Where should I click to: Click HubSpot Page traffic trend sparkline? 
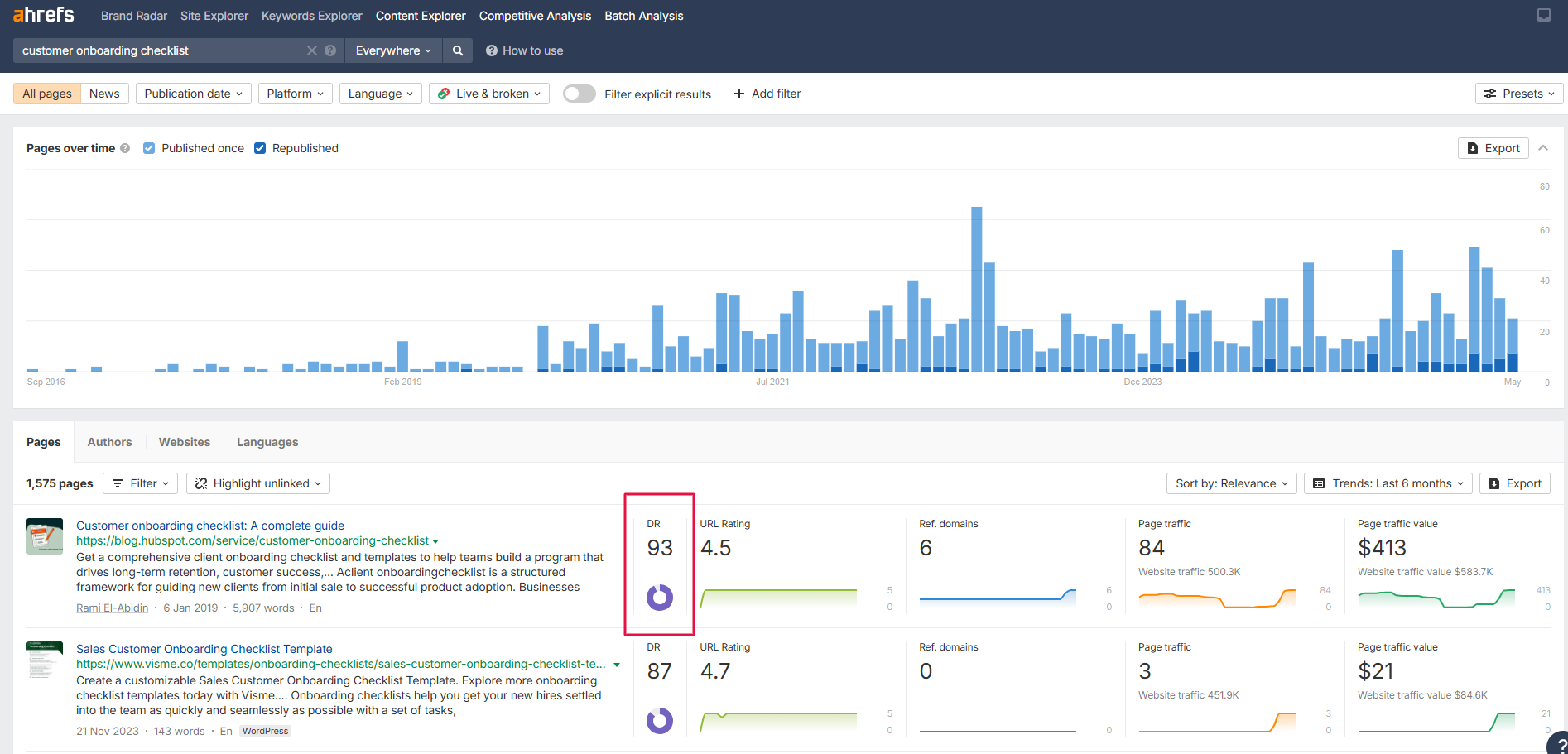click(x=1217, y=598)
